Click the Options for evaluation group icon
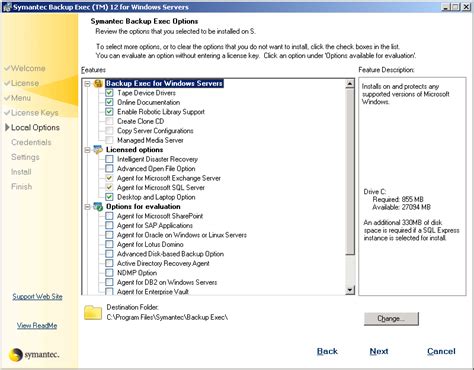 tap(98, 207)
